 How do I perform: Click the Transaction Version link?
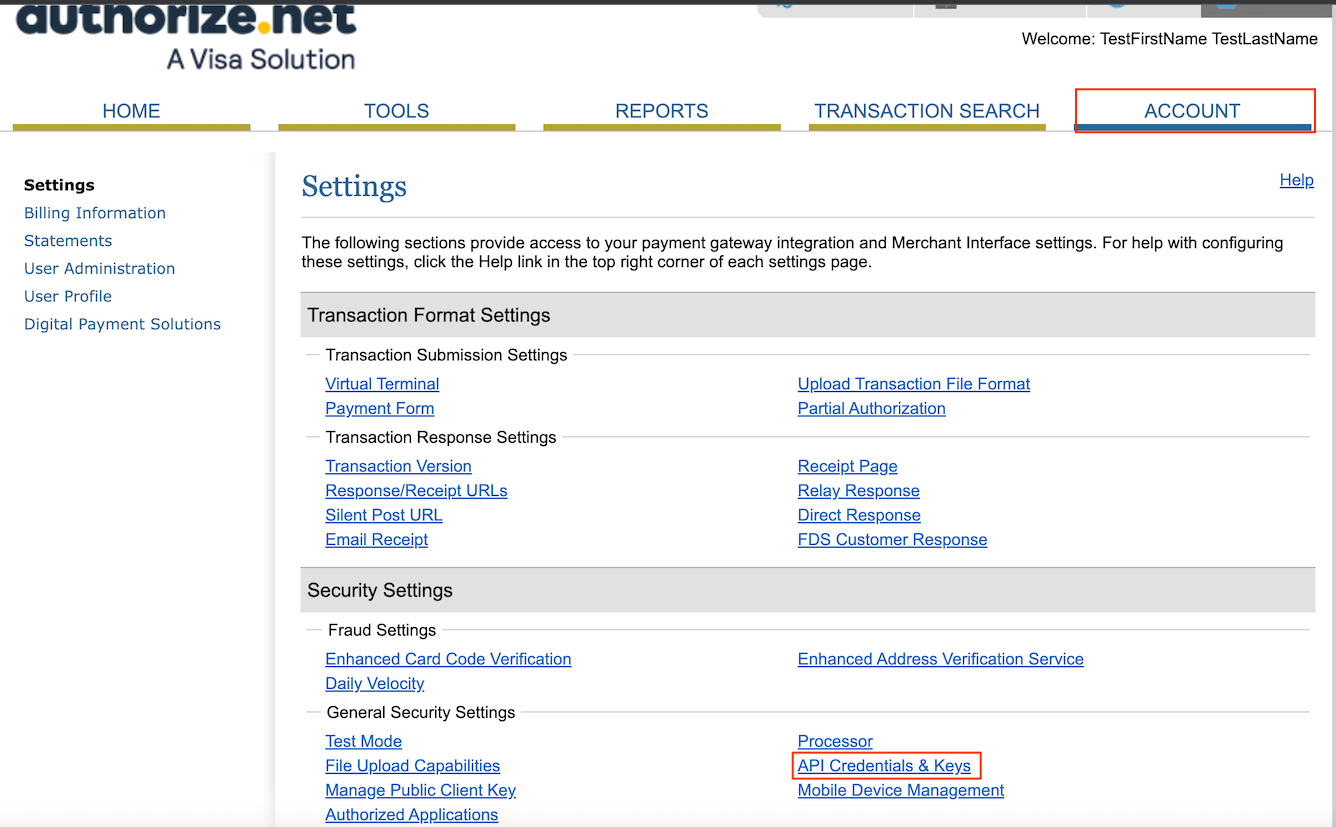tap(398, 466)
